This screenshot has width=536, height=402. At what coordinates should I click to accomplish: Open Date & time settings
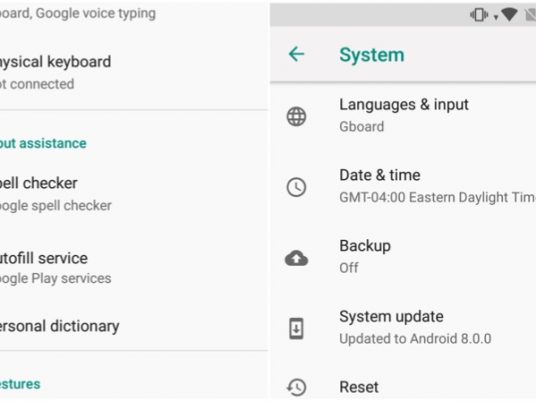point(403,187)
